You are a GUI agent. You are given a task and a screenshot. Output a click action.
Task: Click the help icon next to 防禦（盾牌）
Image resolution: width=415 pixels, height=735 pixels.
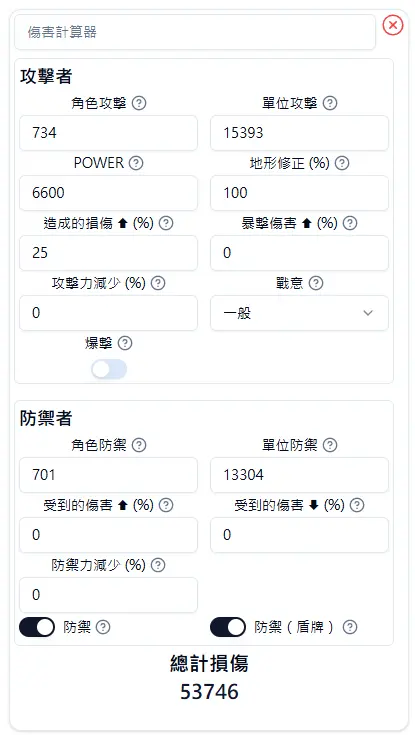pos(350,627)
